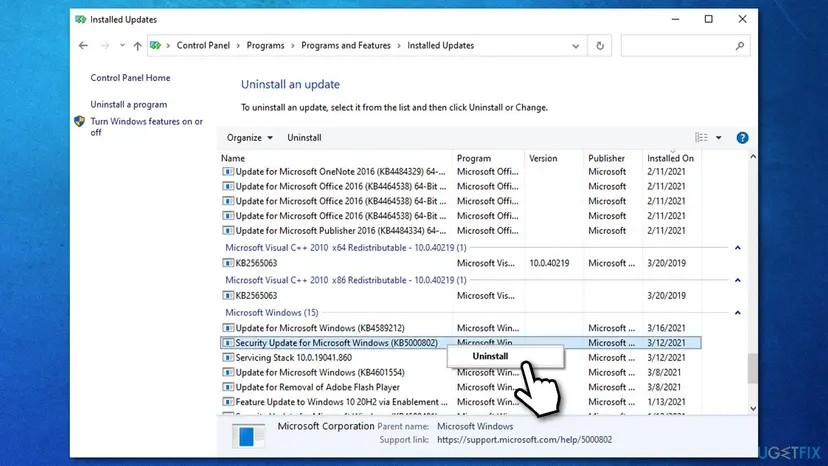
Task: Maximize the Installed Updates window
Action: (x=709, y=20)
